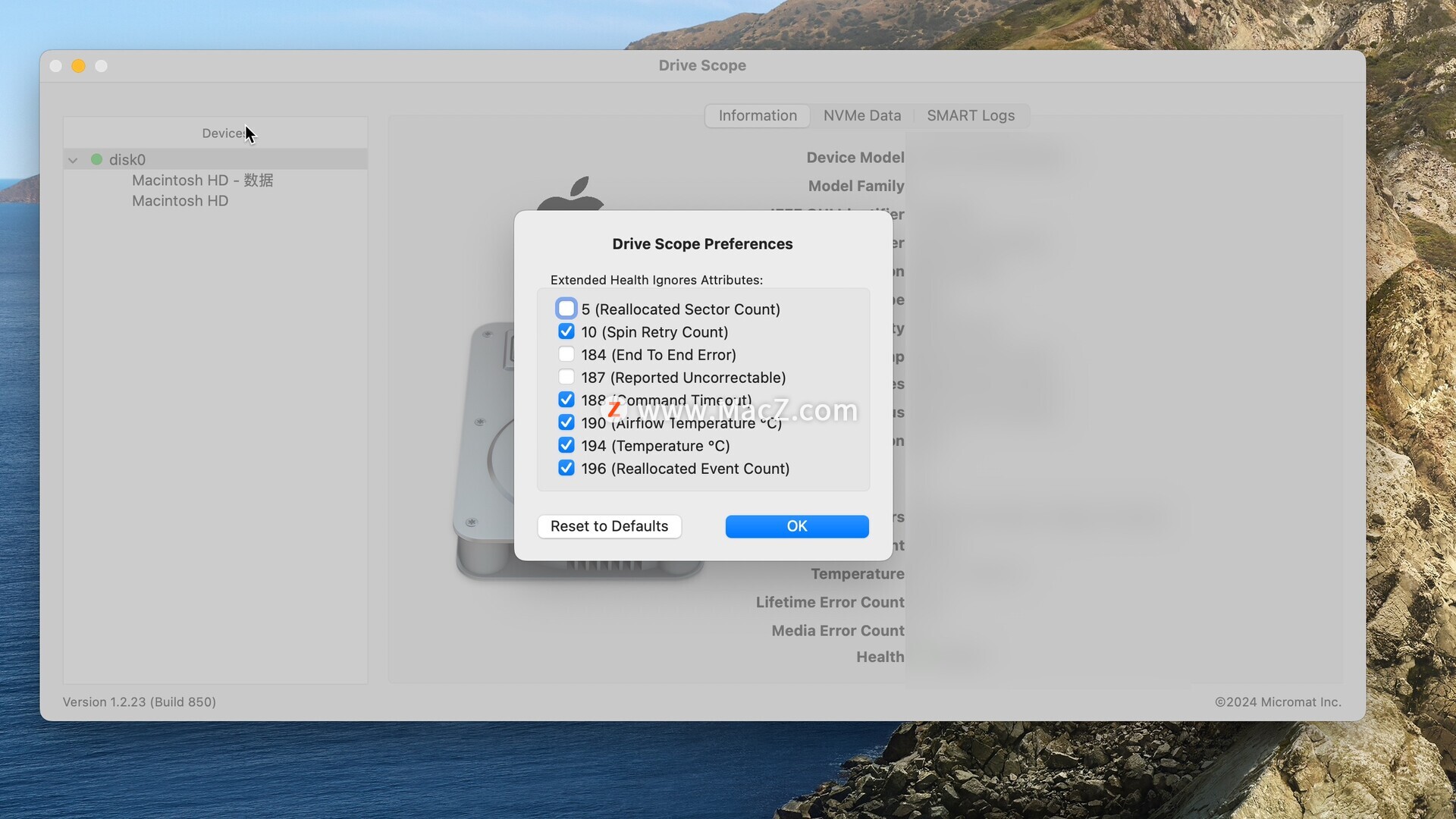
Task: Select the disk0 device row
Action: 127,159
